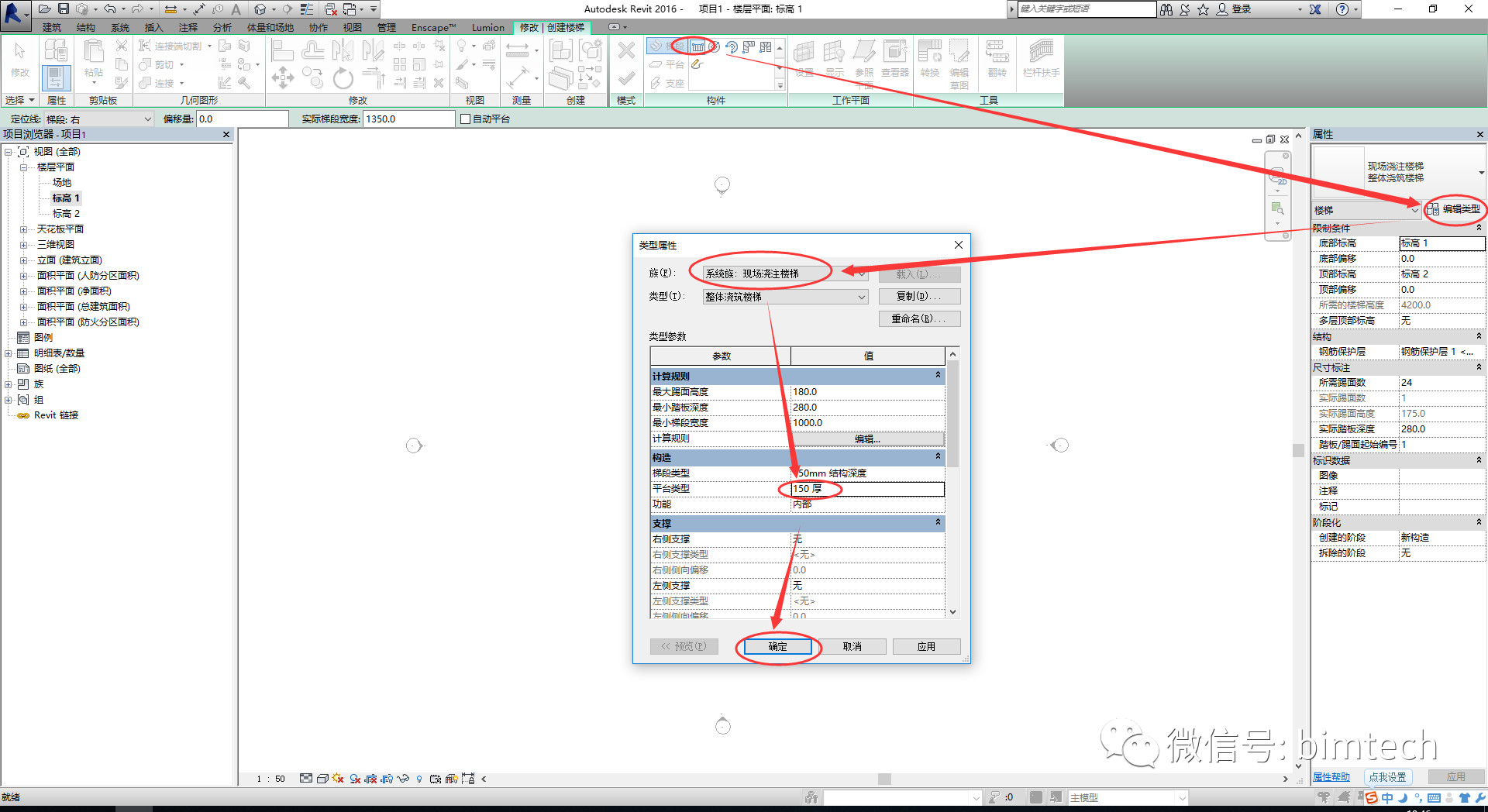Click the favorites star icon
The width and height of the screenshot is (1488, 812).
pos(1203,9)
